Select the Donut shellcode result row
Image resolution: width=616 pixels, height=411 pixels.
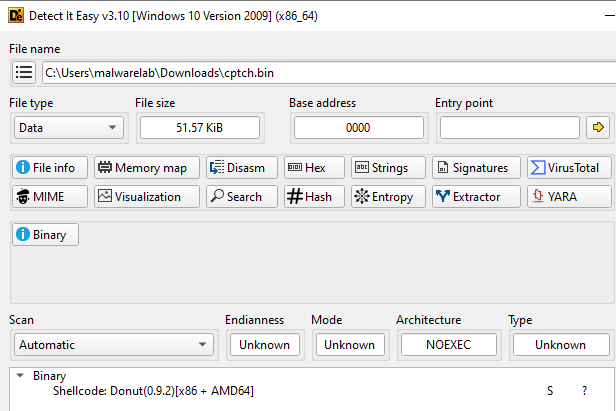(153, 391)
